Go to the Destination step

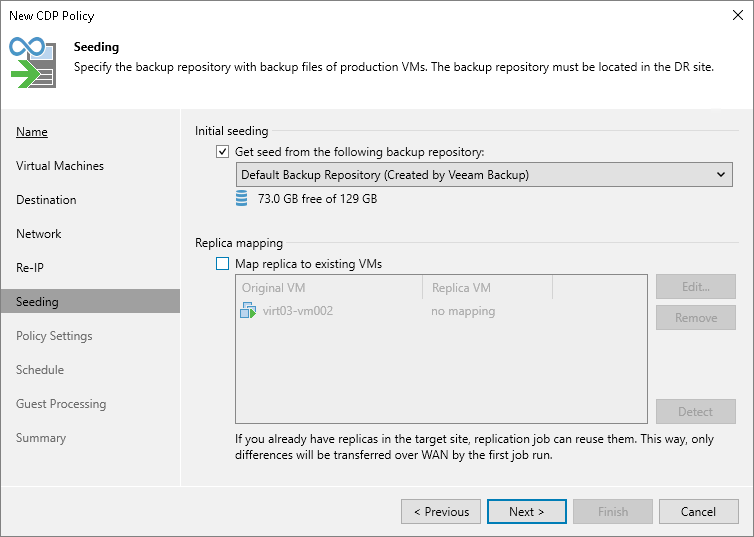click(46, 200)
